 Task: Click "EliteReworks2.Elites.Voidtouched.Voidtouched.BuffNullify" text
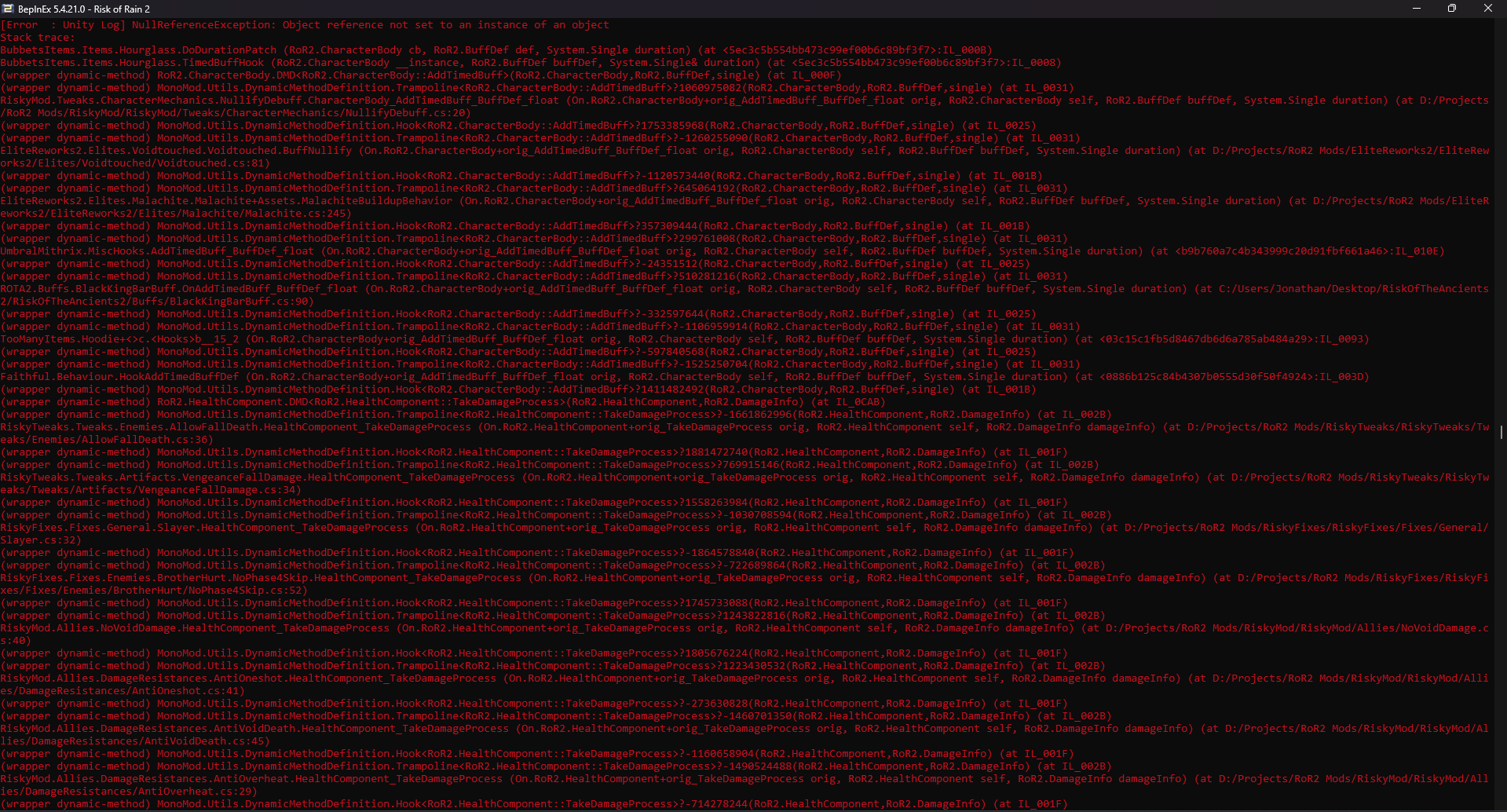pyautogui.click(x=176, y=151)
